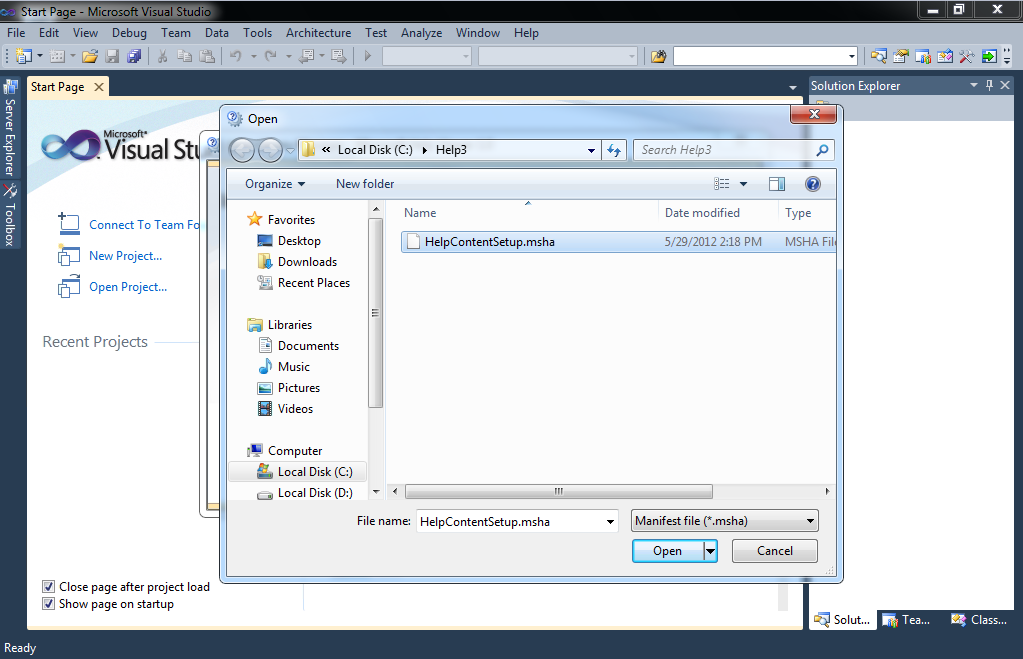Open the Analyze menu
Screen dimensions: 1023x659
(421, 33)
